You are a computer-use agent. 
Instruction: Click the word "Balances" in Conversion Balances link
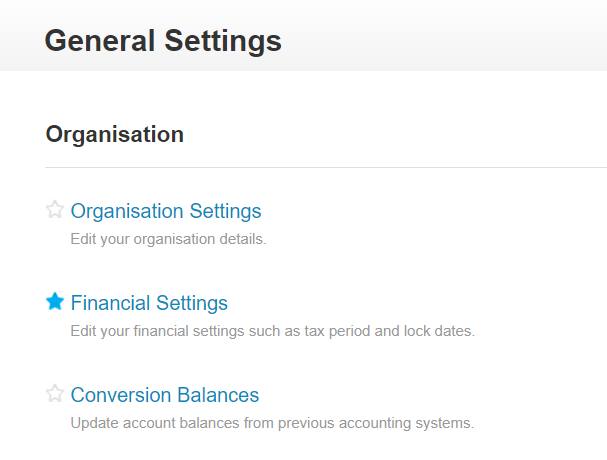[218, 395]
